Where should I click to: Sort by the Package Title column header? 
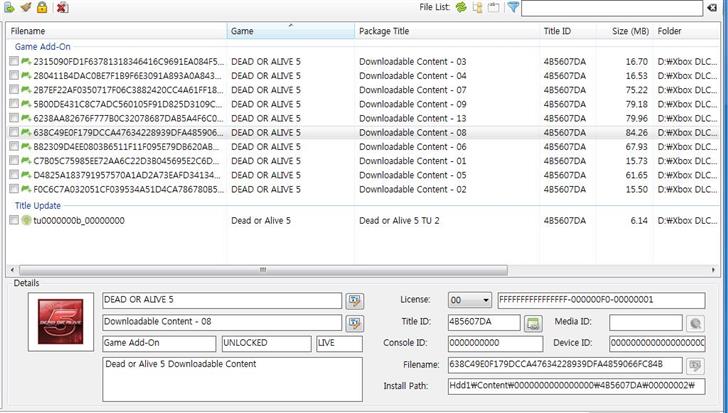click(447, 31)
